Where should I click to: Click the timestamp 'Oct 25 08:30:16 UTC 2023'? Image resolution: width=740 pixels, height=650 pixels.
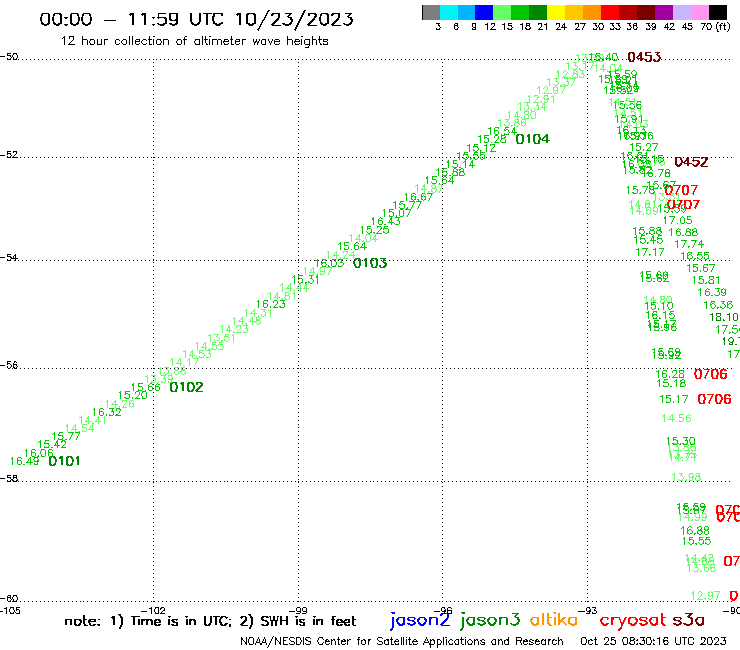pyautogui.click(x=653, y=641)
